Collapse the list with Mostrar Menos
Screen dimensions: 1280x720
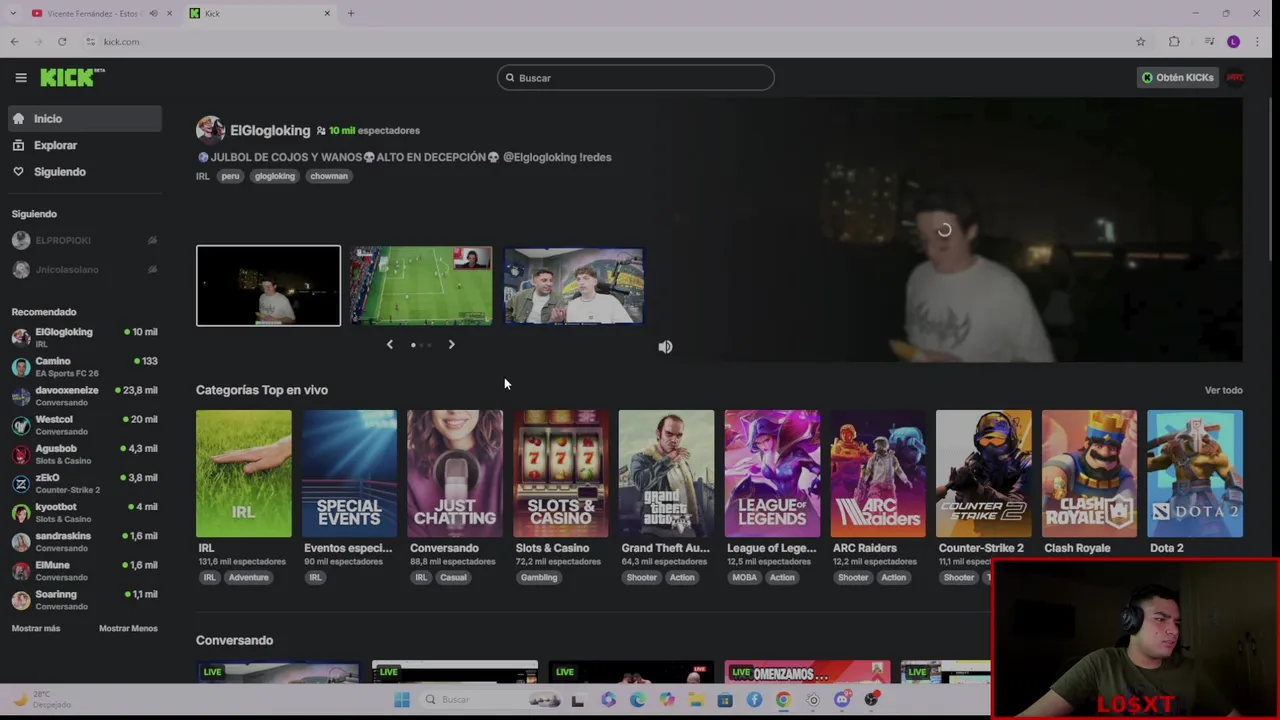point(128,628)
